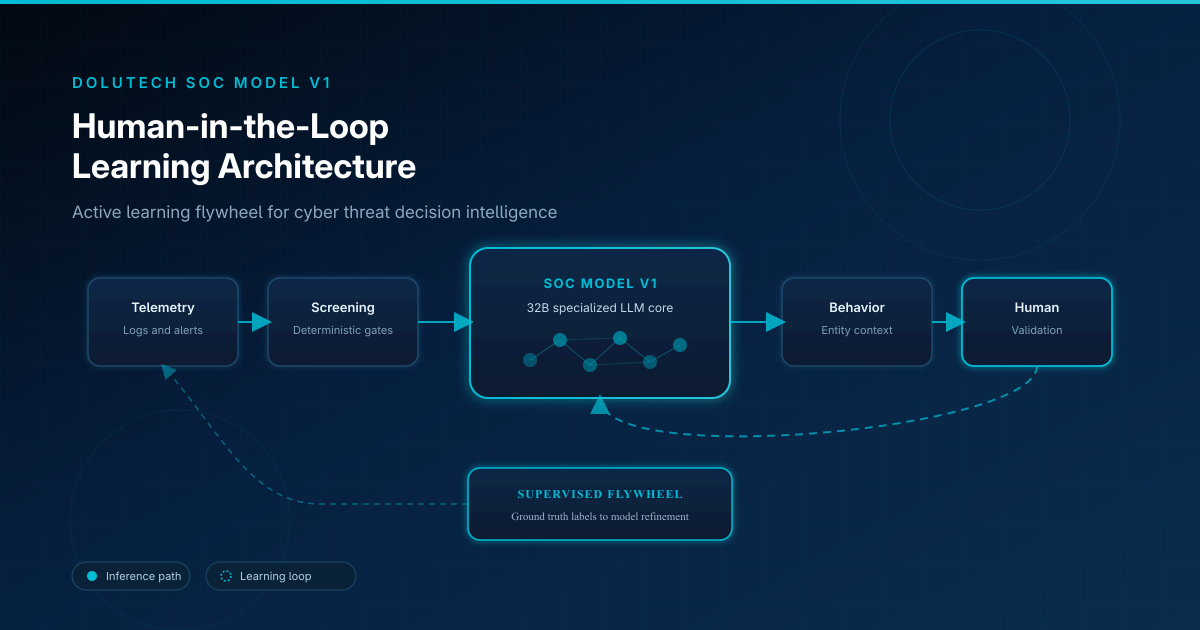
Task: Click the Inference path legend pill
Action: (x=131, y=576)
